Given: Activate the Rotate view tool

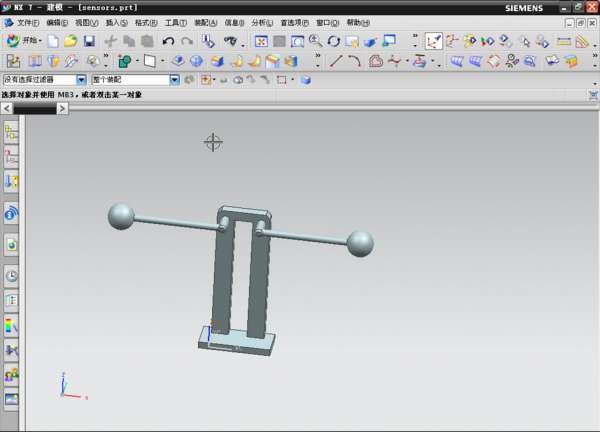Looking at the screenshot, I should [x=334, y=41].
